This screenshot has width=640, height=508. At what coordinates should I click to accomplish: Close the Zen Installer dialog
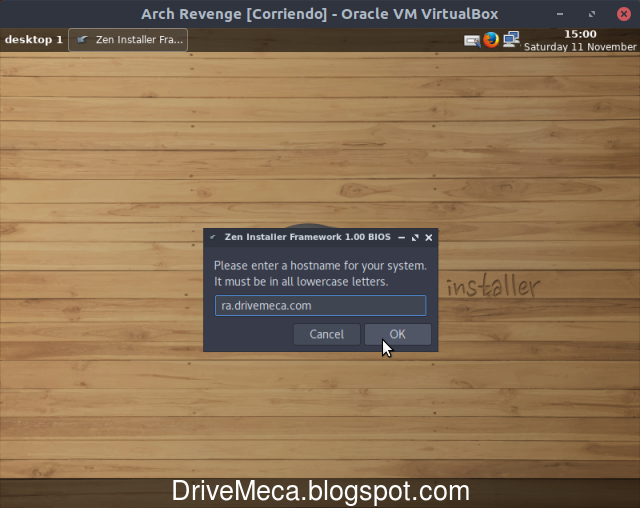pos(429,237)
